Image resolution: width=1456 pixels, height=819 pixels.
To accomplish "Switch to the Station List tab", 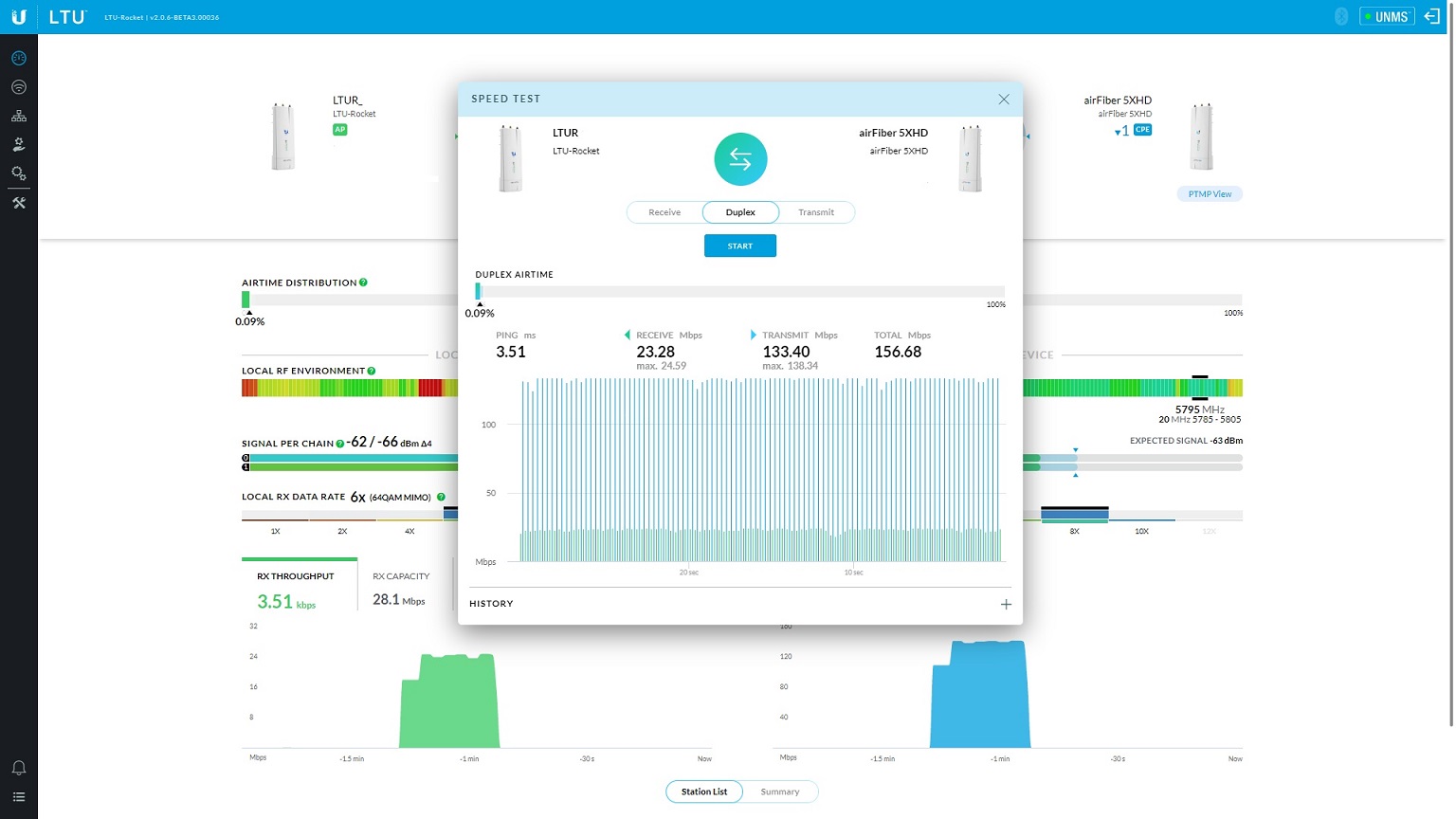I will [x=704, y=792].
